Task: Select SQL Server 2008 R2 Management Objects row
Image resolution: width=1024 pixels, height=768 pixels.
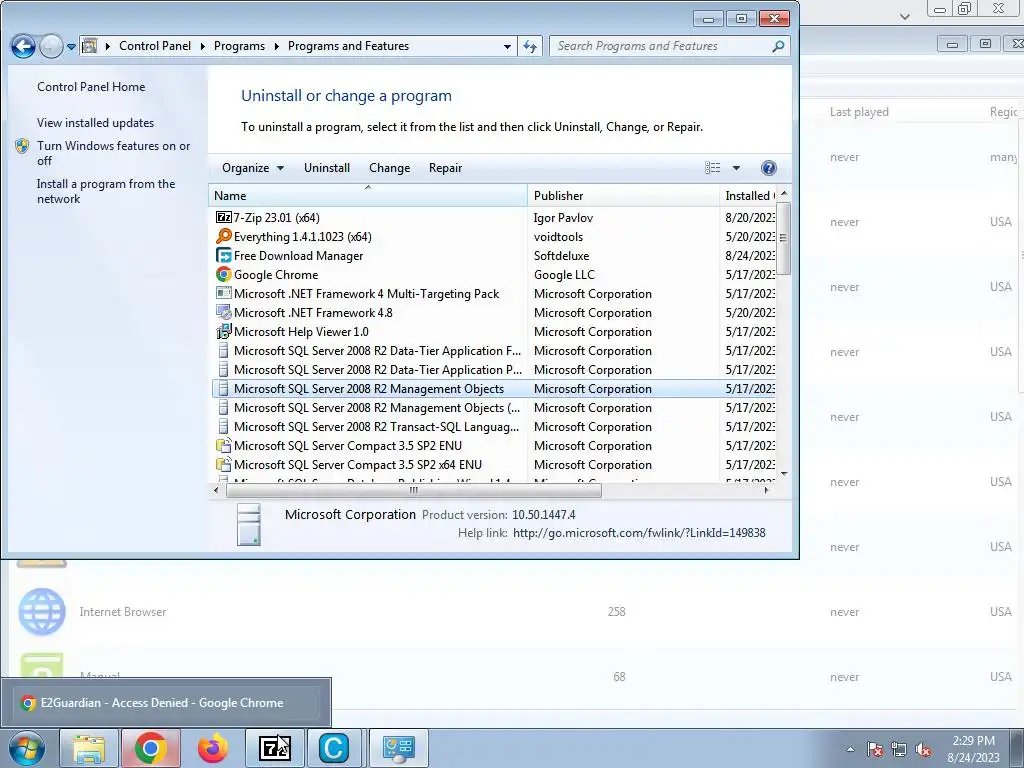Action: click(x=494, y=389)
